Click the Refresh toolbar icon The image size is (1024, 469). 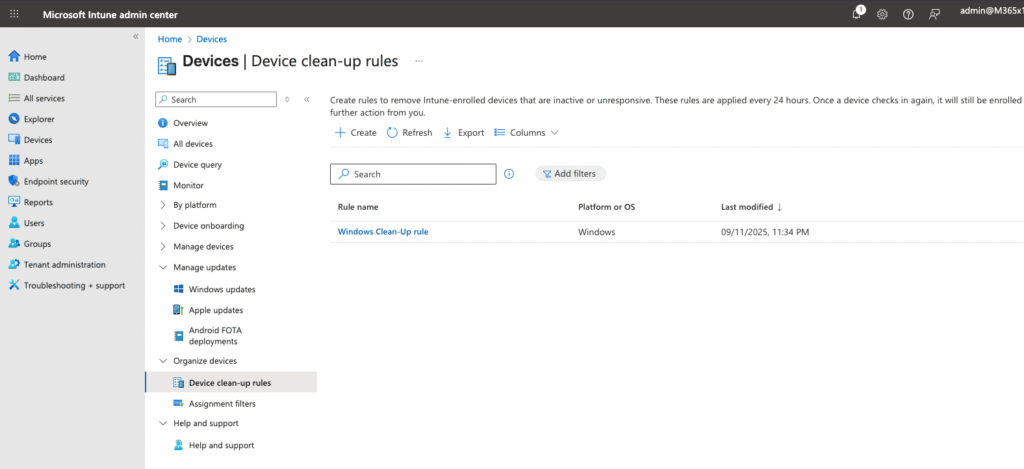[393, 133]
